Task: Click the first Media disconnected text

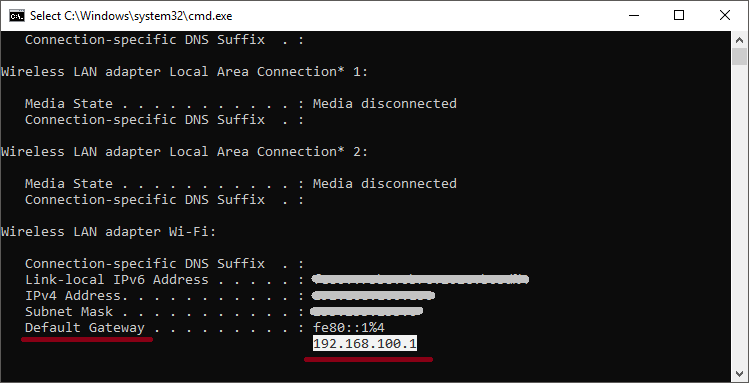Action: point(385,104)
